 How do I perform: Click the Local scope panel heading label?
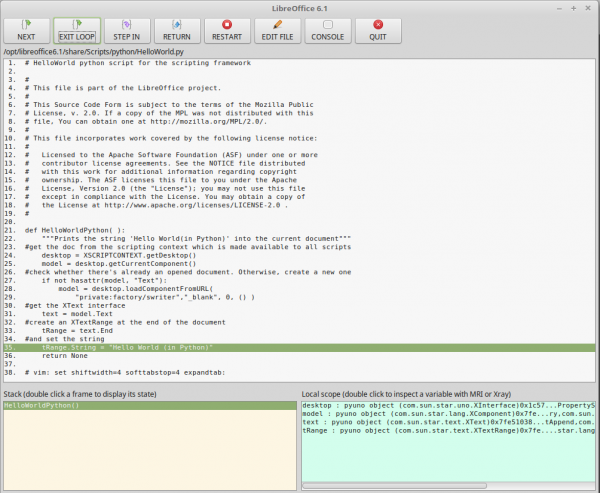coord(406,394)
